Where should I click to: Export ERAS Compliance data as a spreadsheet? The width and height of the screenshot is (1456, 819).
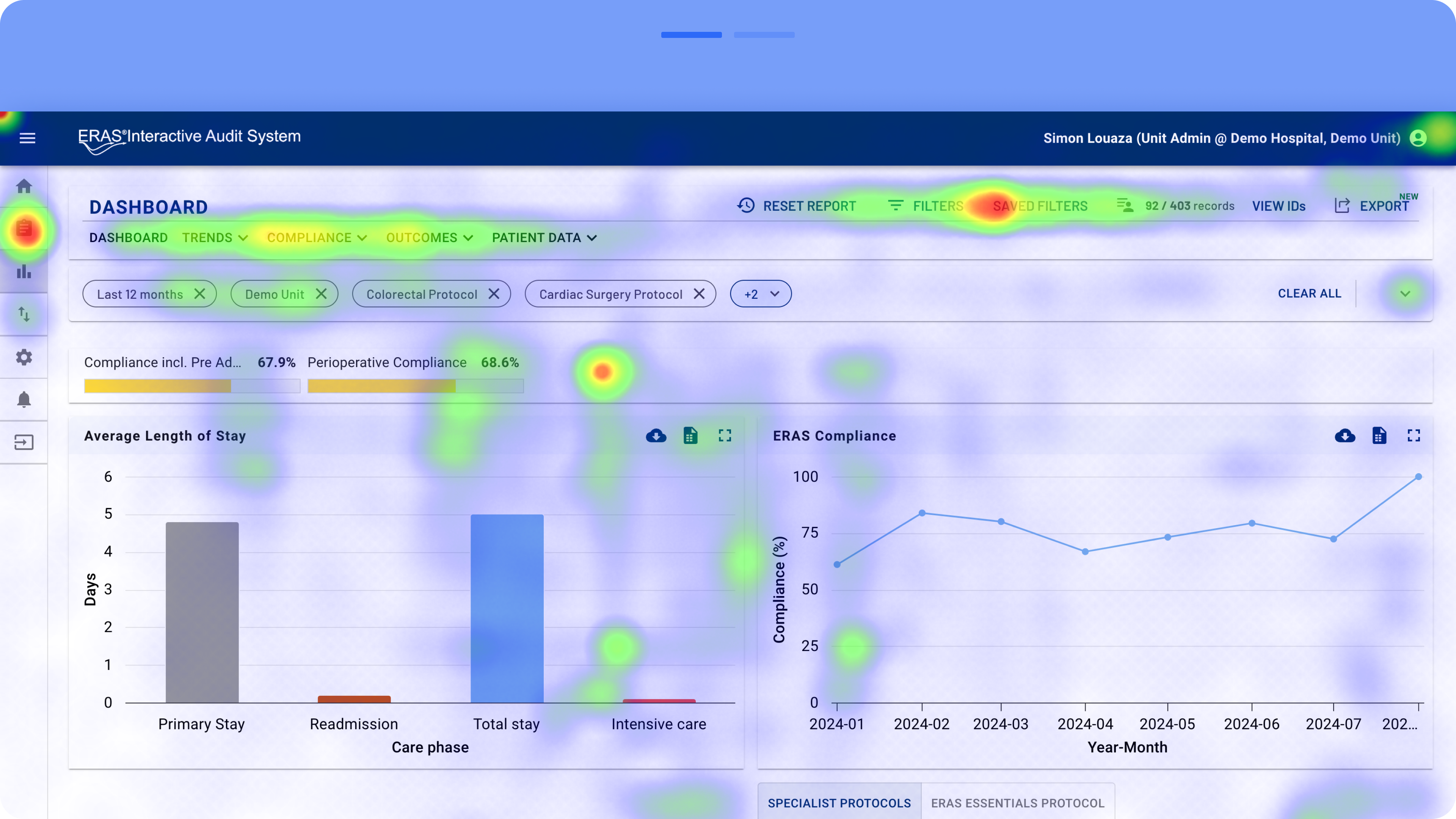1379,435
